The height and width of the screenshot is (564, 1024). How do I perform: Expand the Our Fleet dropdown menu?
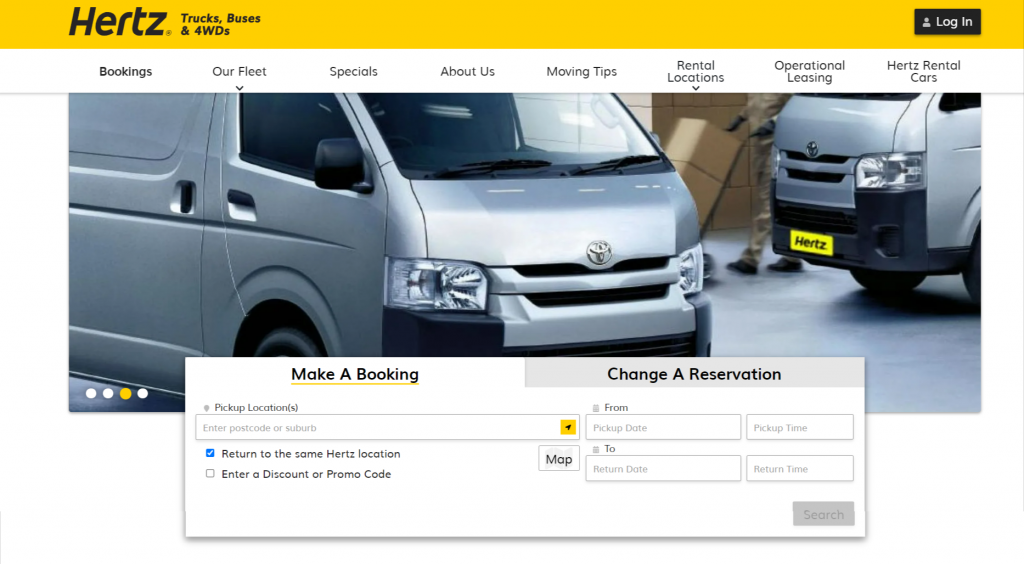point(239,73)
